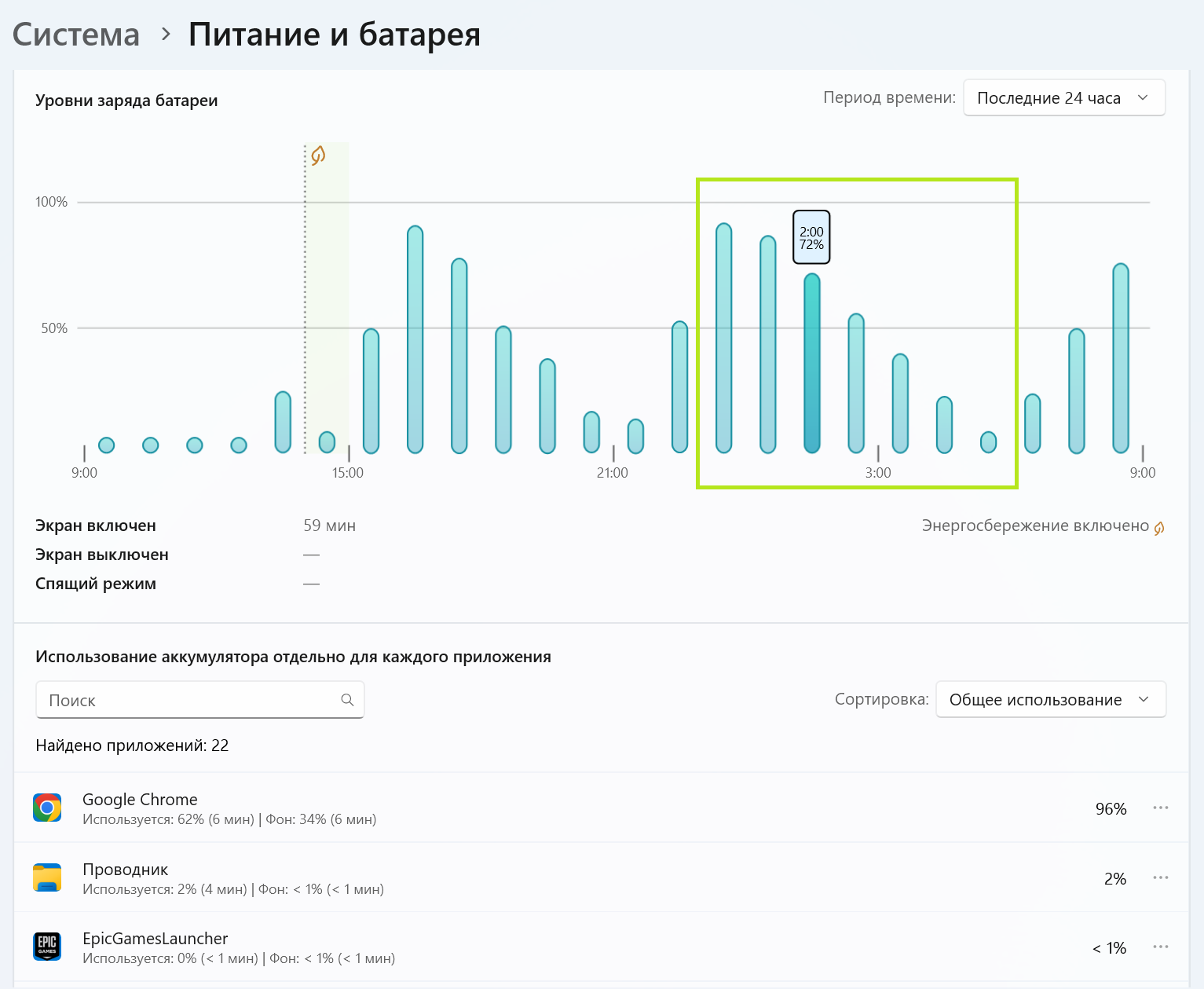The height and width of the screenshot is (989, 1204).
Task: Click the Энергосбережение включено legend text
Action: (x=1035, y=526)
